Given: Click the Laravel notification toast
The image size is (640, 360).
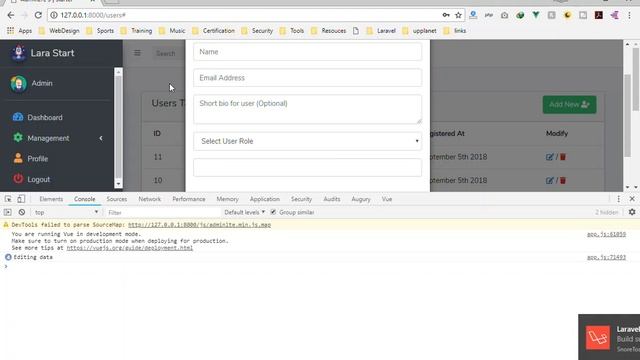Looking at the screenshot, I should coord(609,337).
